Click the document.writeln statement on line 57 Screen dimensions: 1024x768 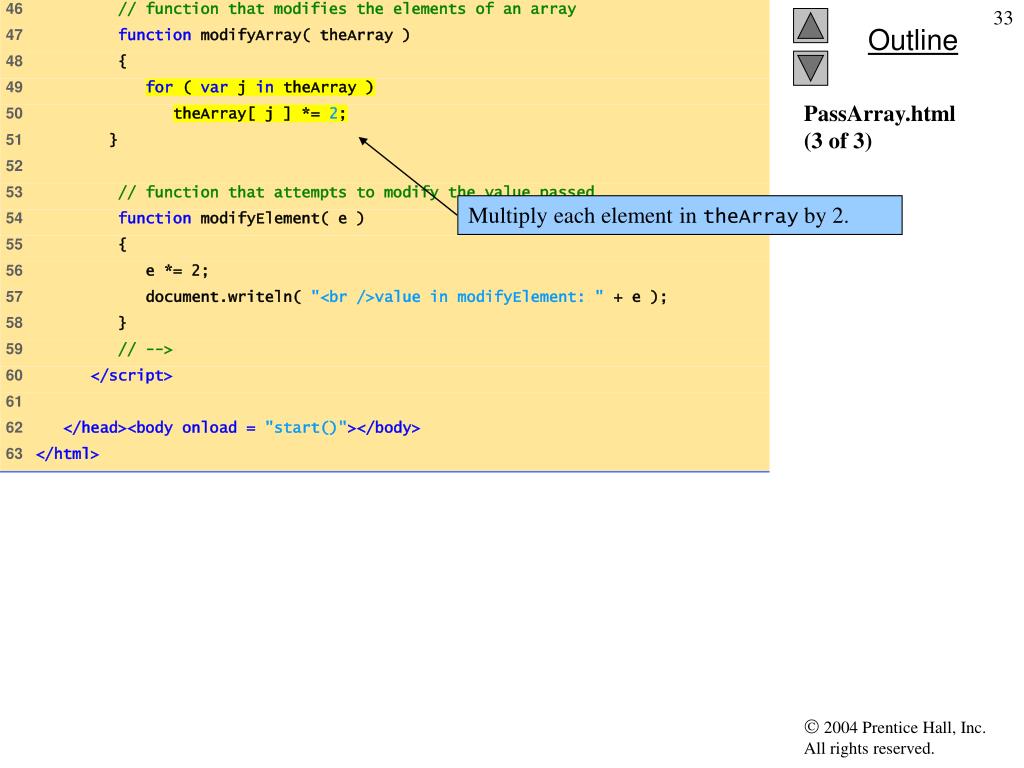pos(406,296)
